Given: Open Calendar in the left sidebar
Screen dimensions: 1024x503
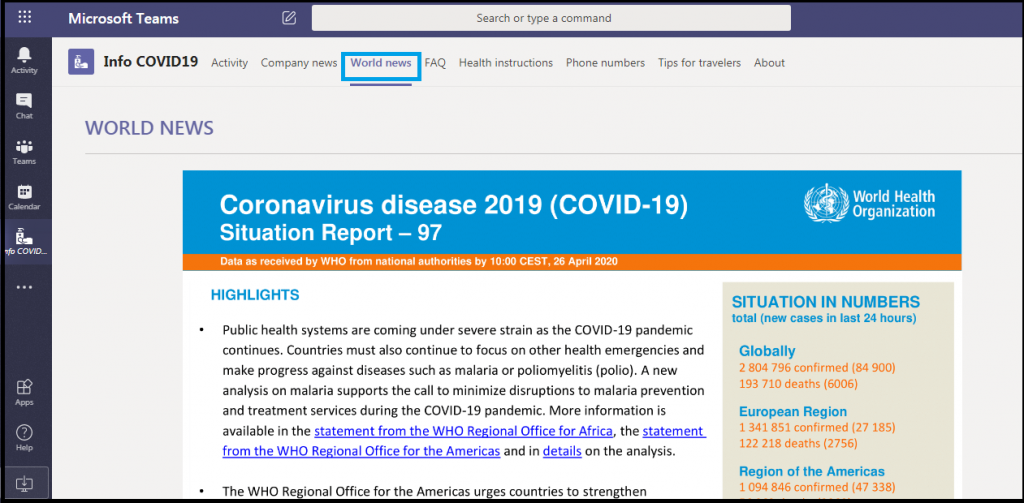Looking at the screenshot, I should pyautogui.click(x=24, y=197).
